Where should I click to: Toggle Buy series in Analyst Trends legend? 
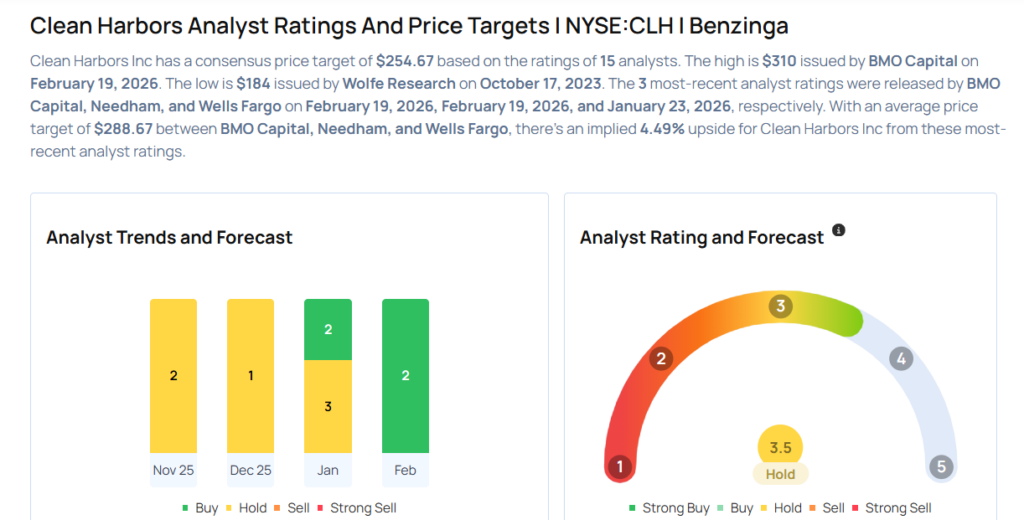(x=199, y=508)
